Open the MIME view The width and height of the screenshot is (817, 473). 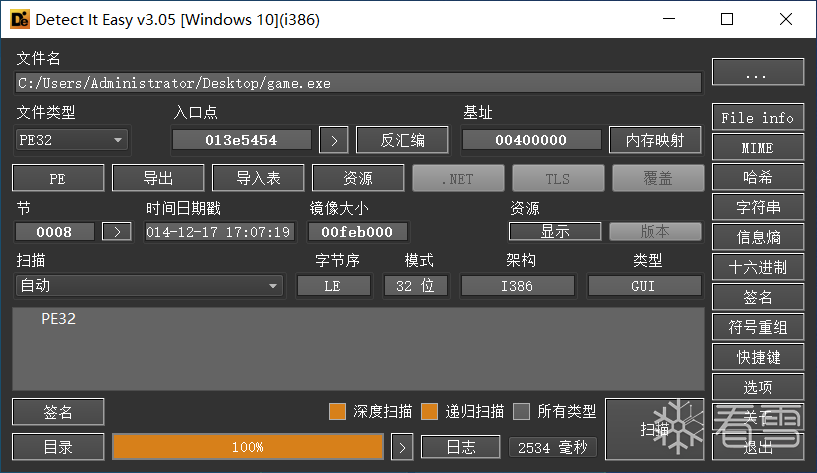click(x=758, y=147)
